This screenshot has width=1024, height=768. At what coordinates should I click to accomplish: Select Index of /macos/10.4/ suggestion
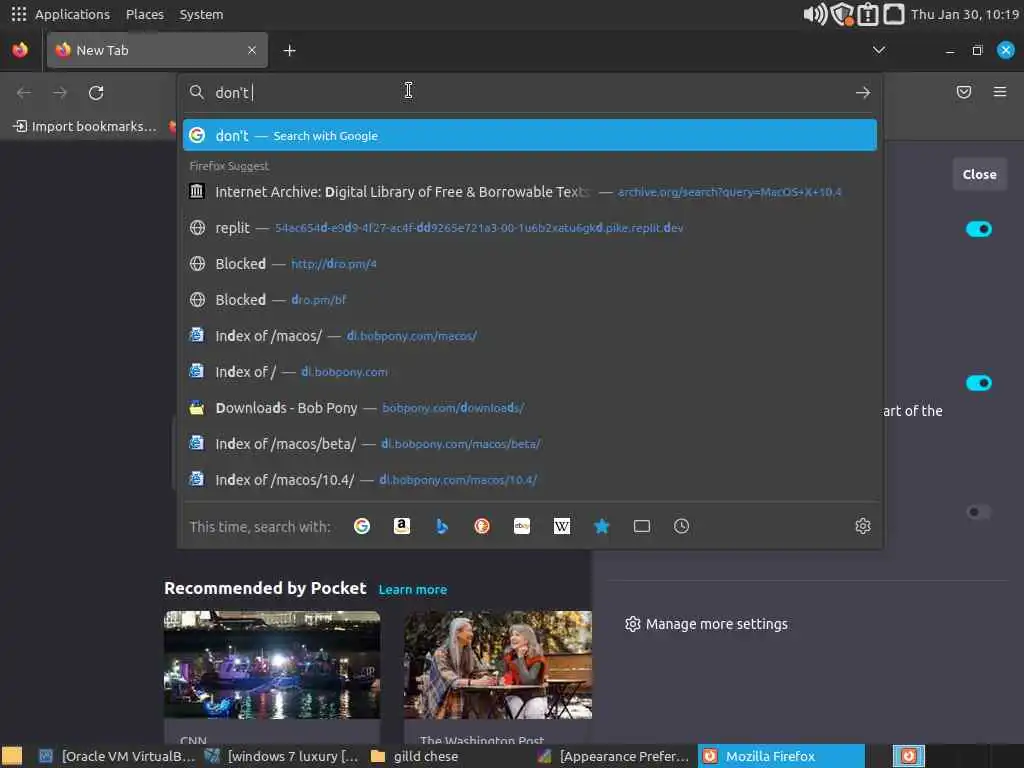coord(530,479)
